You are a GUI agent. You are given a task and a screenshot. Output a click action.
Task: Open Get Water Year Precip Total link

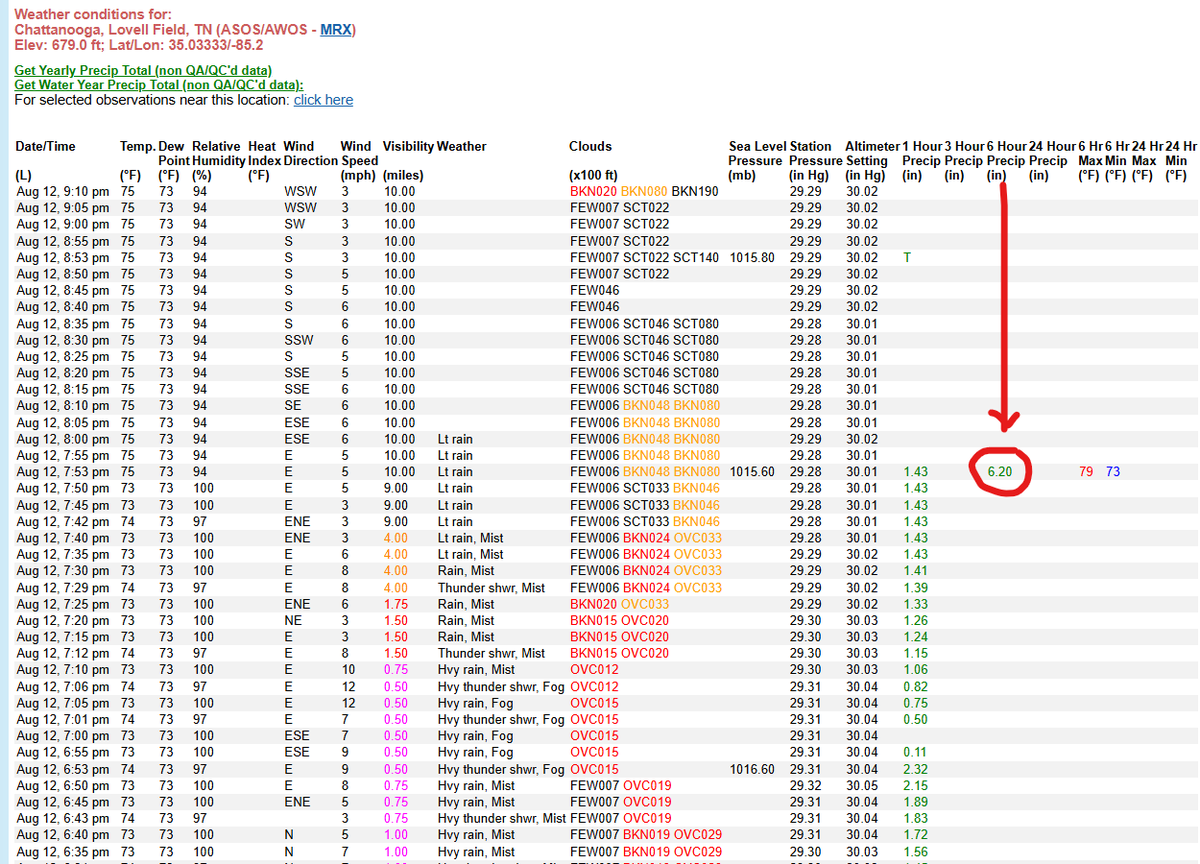tap(159, 85)
